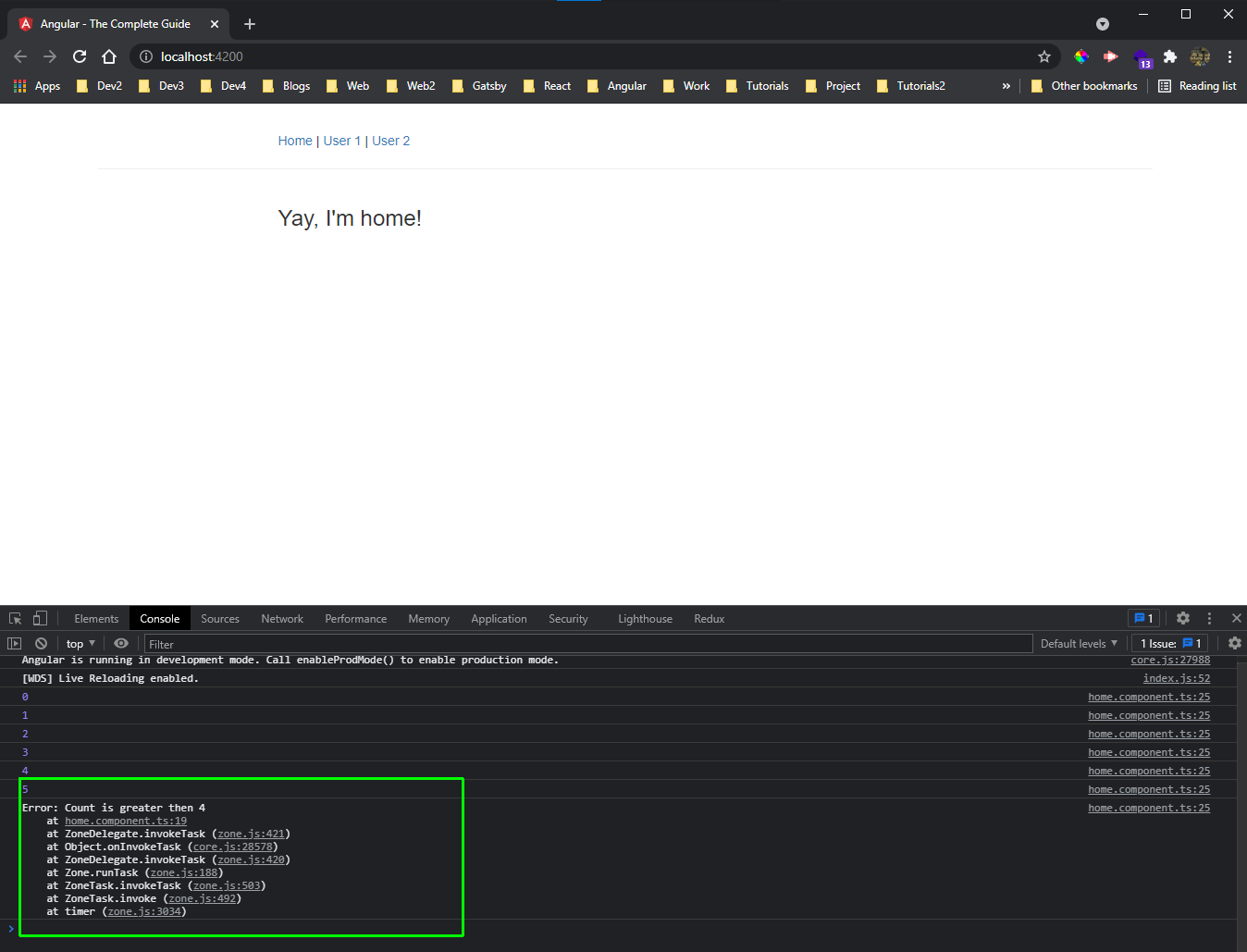This screenshot has width=1247, height=952.
Task: Clear the console output
Action: coord(41,643)
